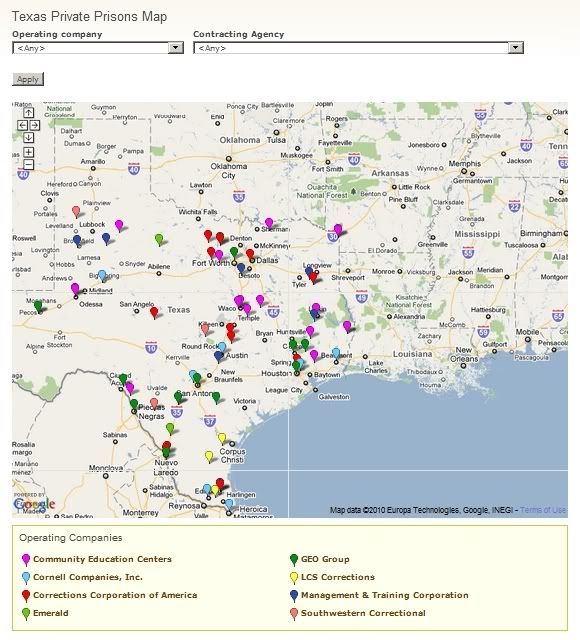This screenshot has height=640, width=580.
Task: Open the Operating company dropdown
Action: (98, 48)
